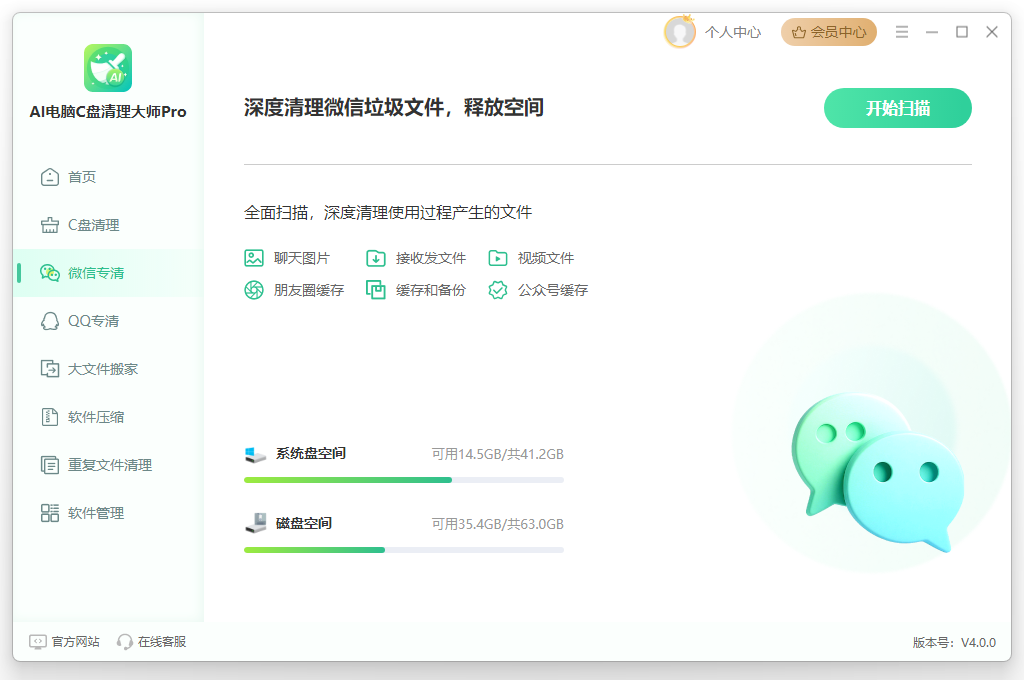Click the 可用35.4GB/共63.0GB text

pos(498,524)
